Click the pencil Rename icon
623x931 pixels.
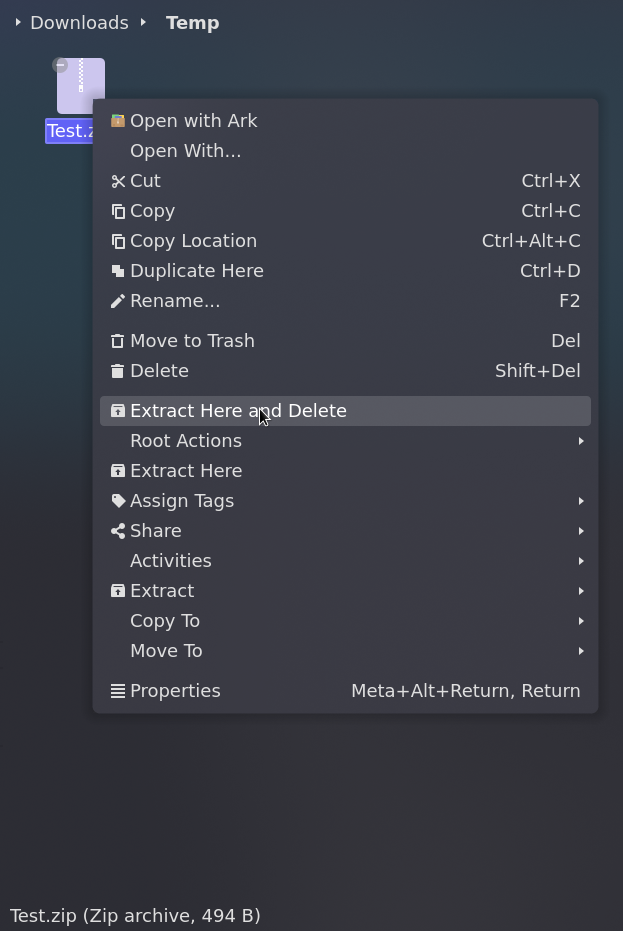(118, 301)
